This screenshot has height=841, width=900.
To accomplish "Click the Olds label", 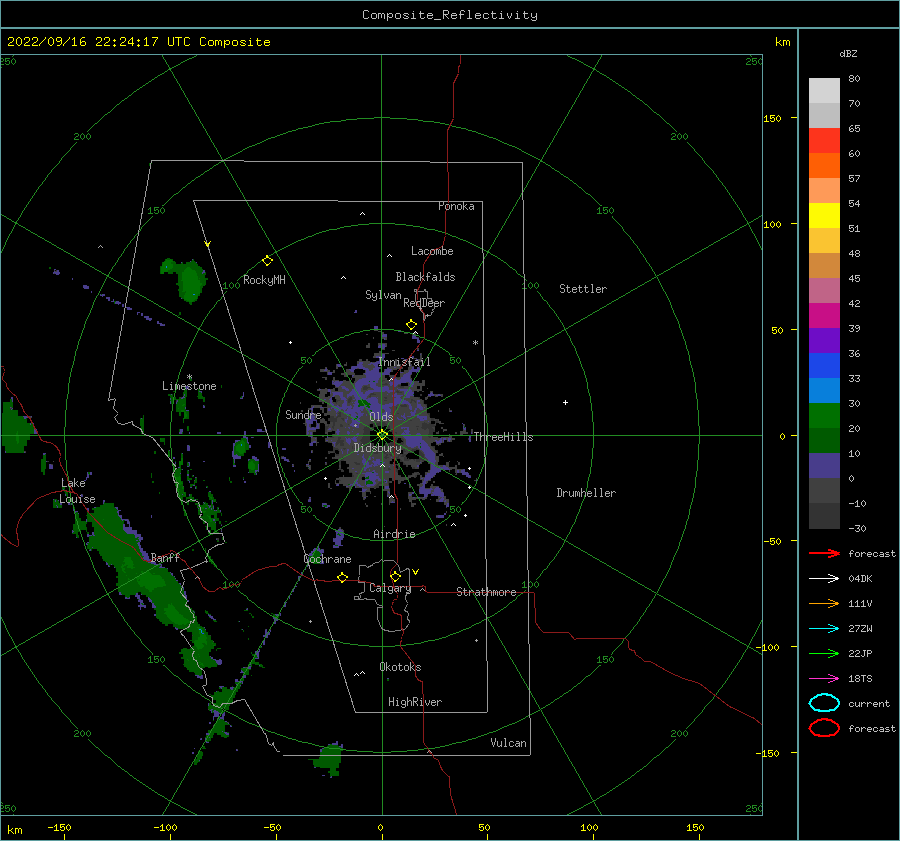I will (381, 417).
